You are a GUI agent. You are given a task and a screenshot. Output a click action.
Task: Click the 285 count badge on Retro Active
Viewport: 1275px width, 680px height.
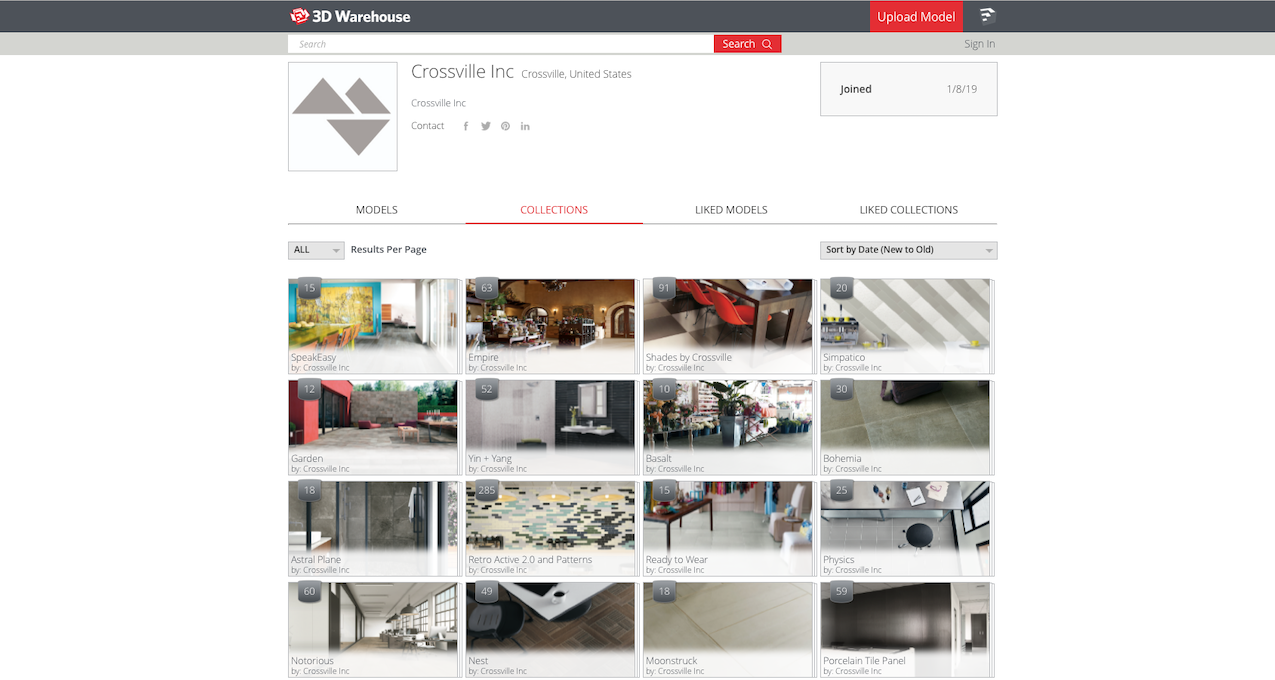pos(487,491)
